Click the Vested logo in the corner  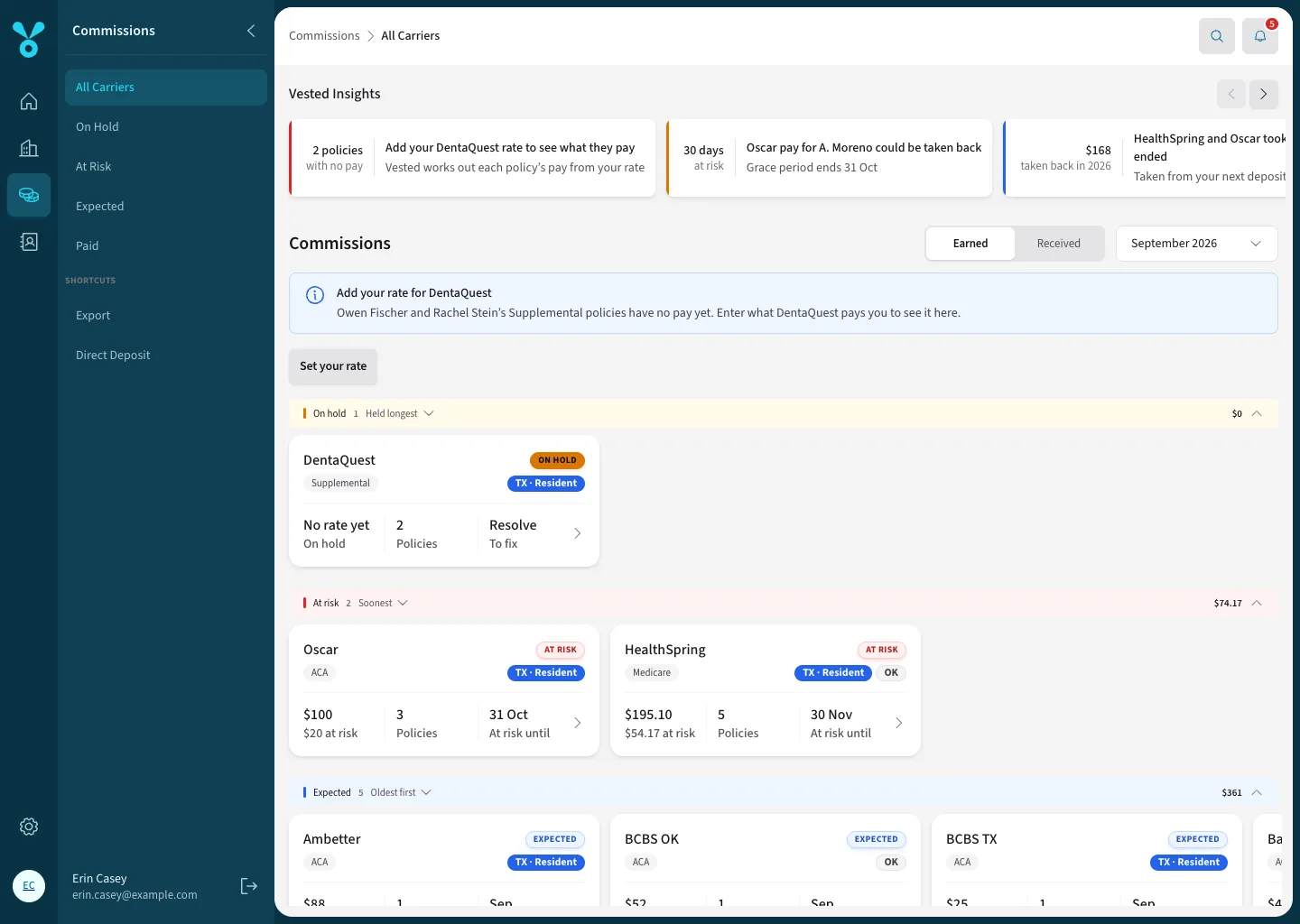(x=29, y=40)
